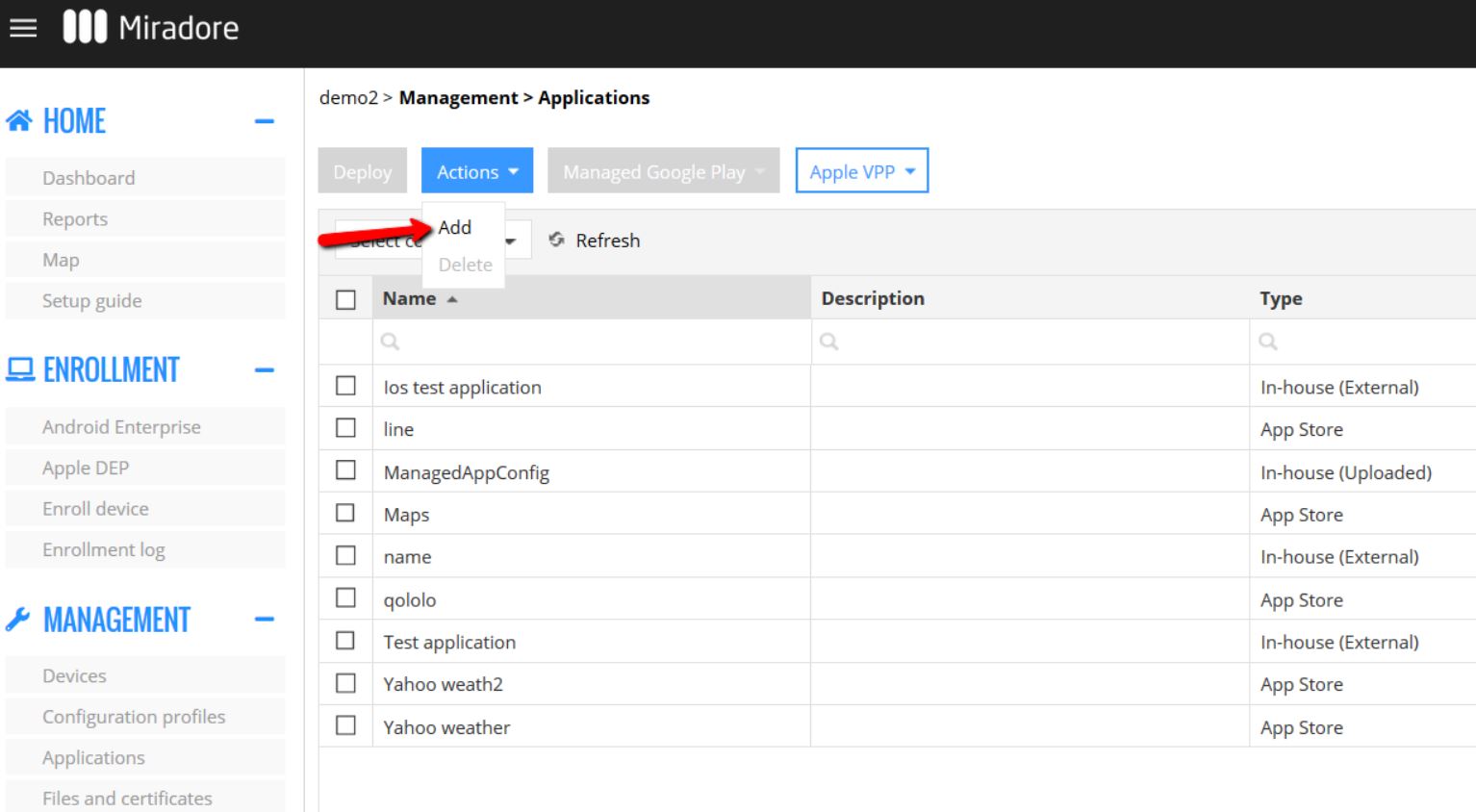This screenshot has width=1476, height=812.
Task: Open Setup guide in the sidebar
Action: point(145,301)
